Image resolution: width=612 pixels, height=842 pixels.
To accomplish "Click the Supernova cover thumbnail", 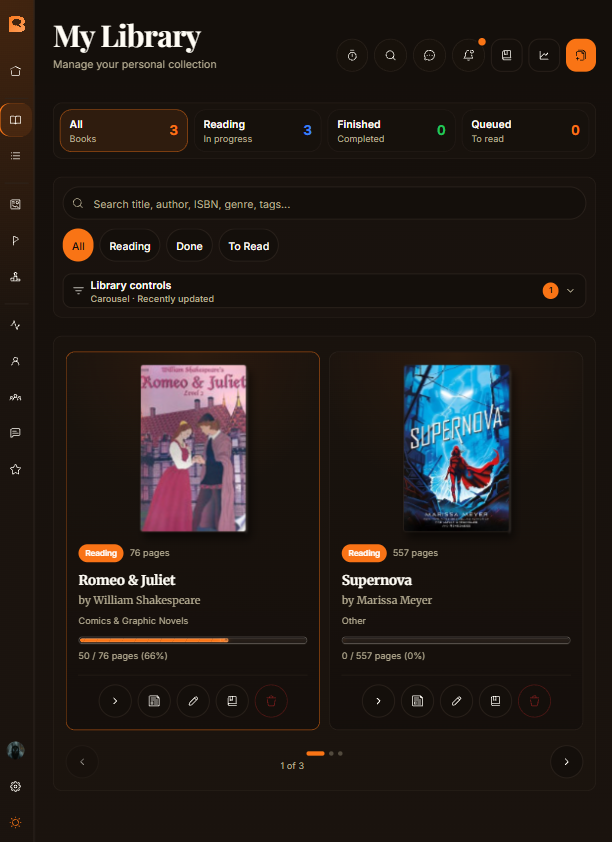I will tap(456, 448).
